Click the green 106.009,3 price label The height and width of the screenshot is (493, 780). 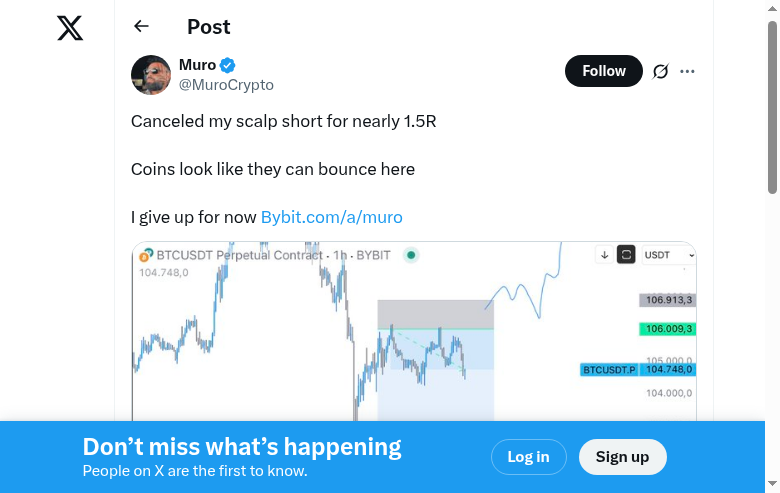point(669,329)
